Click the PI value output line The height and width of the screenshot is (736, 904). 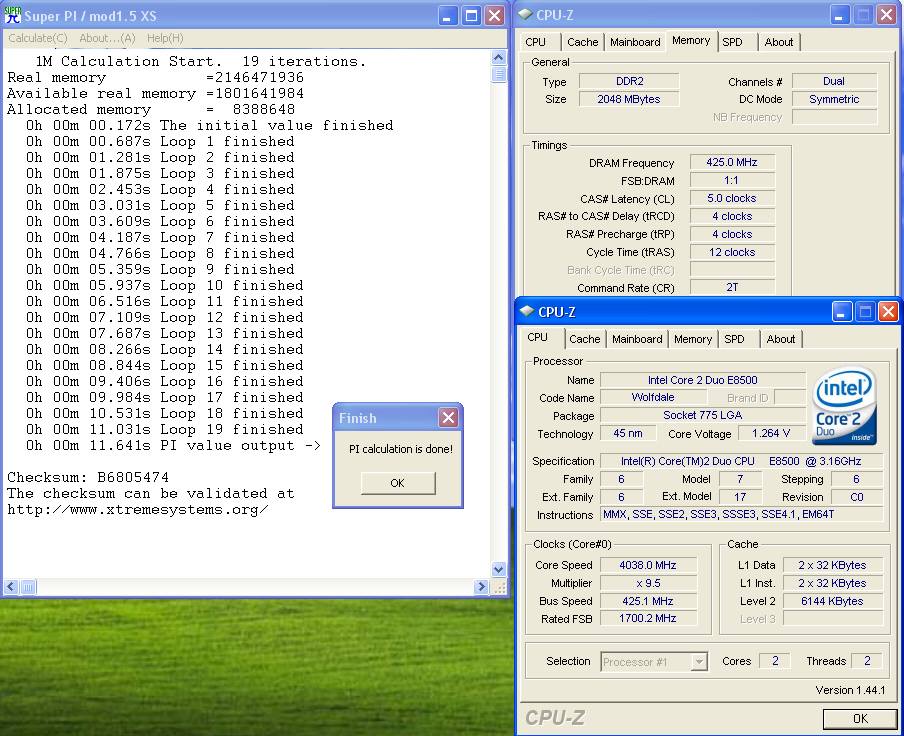(x=173, y=446)
